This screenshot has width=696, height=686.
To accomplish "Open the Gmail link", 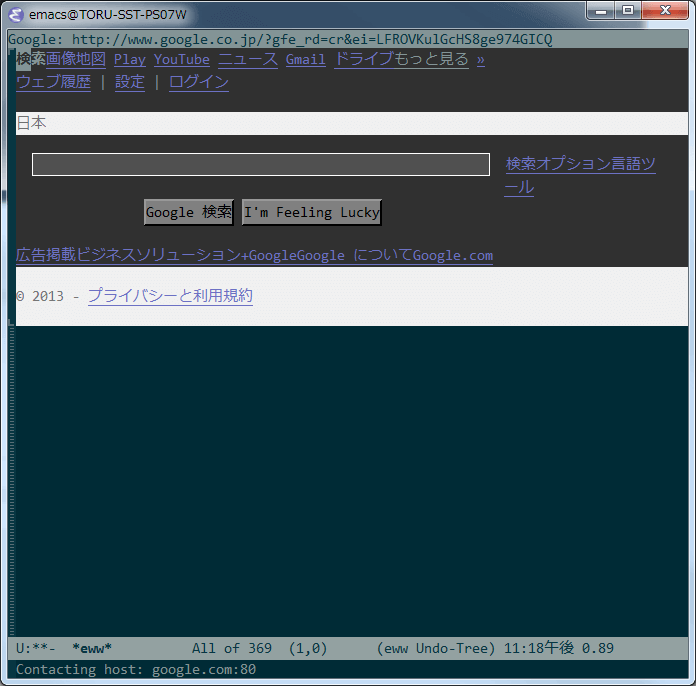I will pyautogui.click(x=305, y=60).
